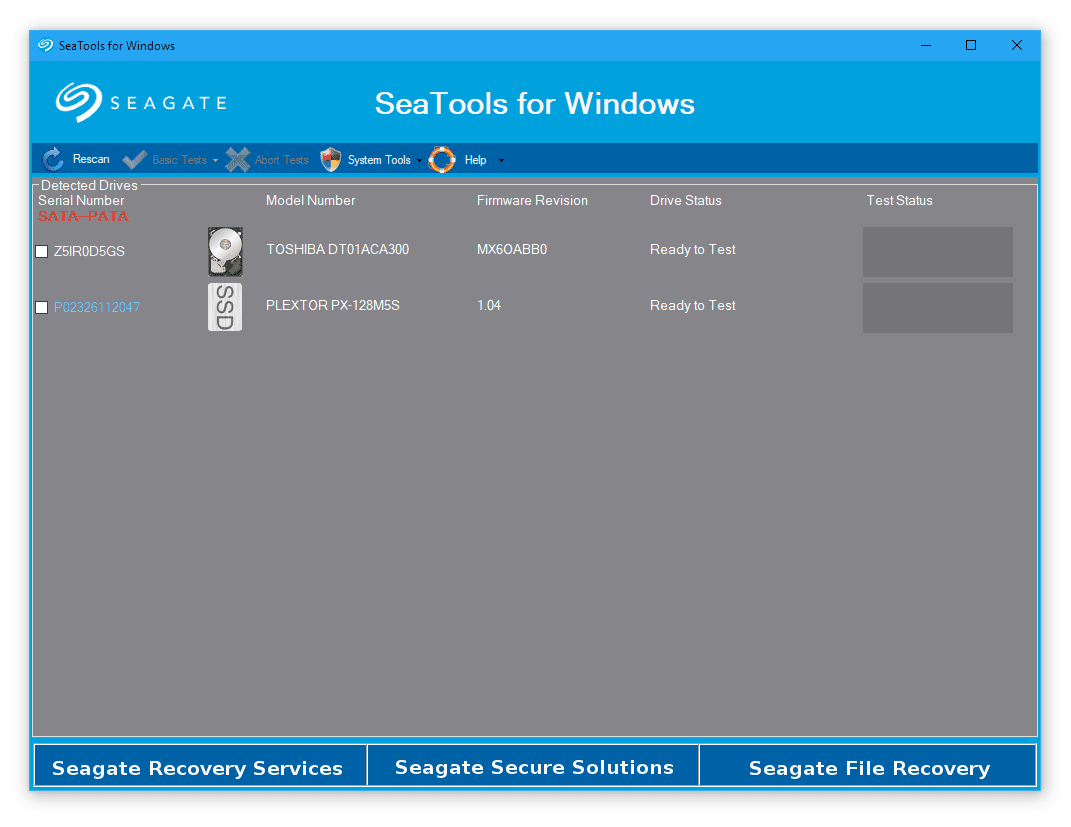Click the Rescan refresh icon
This screenshot has height=827, width=1071.
tap(53, 159)
